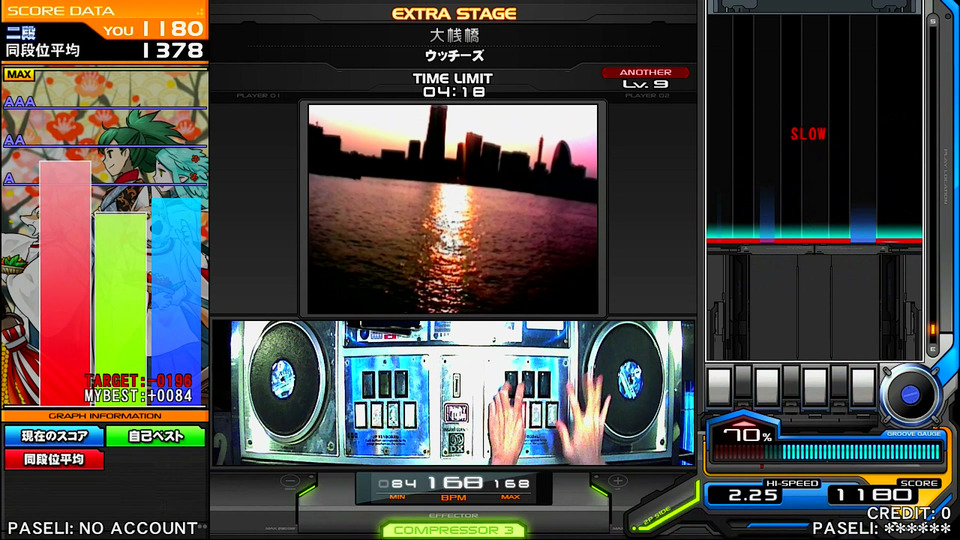Screen dimensions: 960x540
Task: Click the Yokohama skyline sunset video
Action: (x=453, y=209)
